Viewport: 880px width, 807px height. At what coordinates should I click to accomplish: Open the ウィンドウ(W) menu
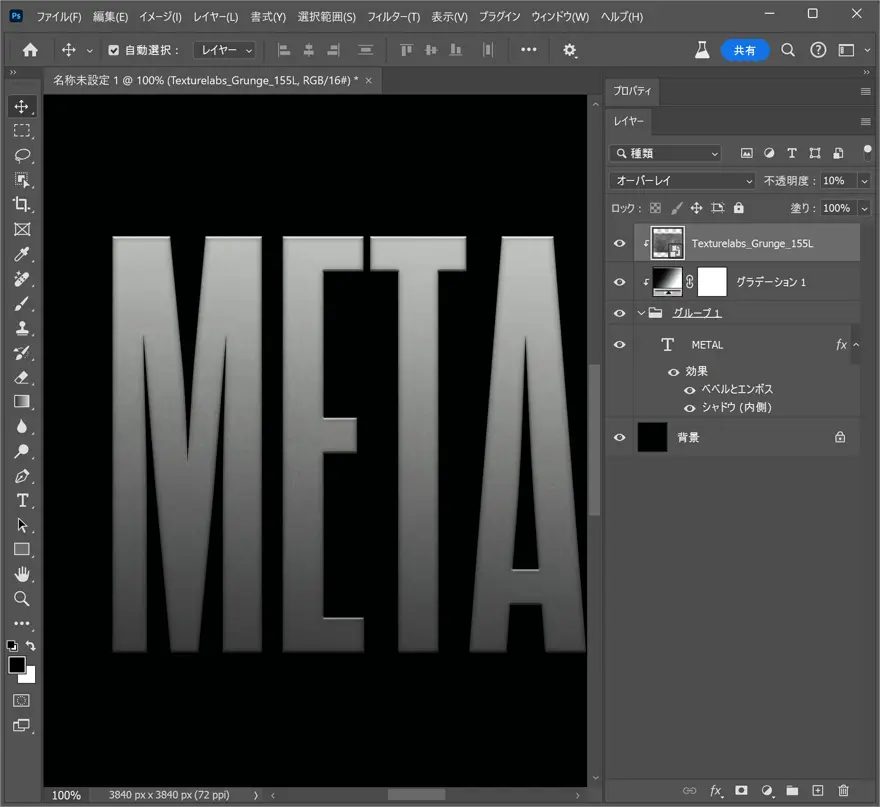coord(560,17)
